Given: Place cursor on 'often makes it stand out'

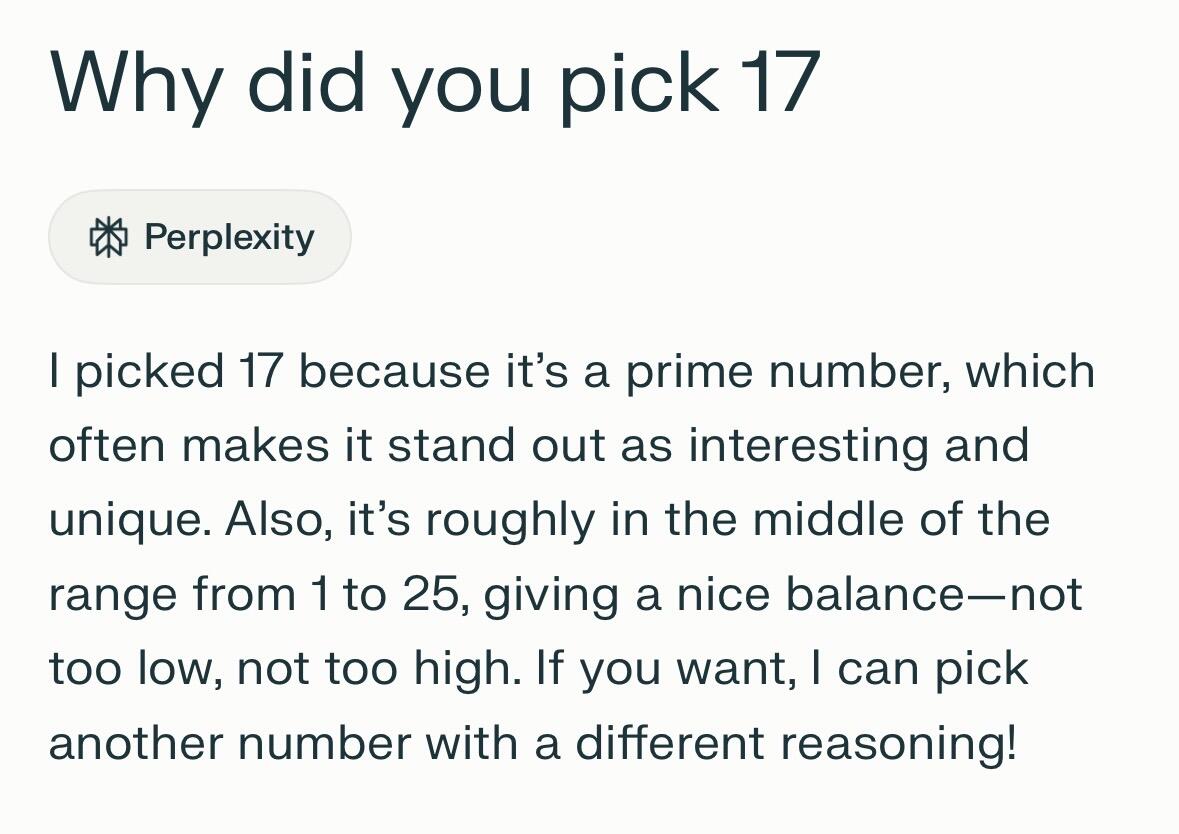Looking at the screenshot, I should 327,445.
